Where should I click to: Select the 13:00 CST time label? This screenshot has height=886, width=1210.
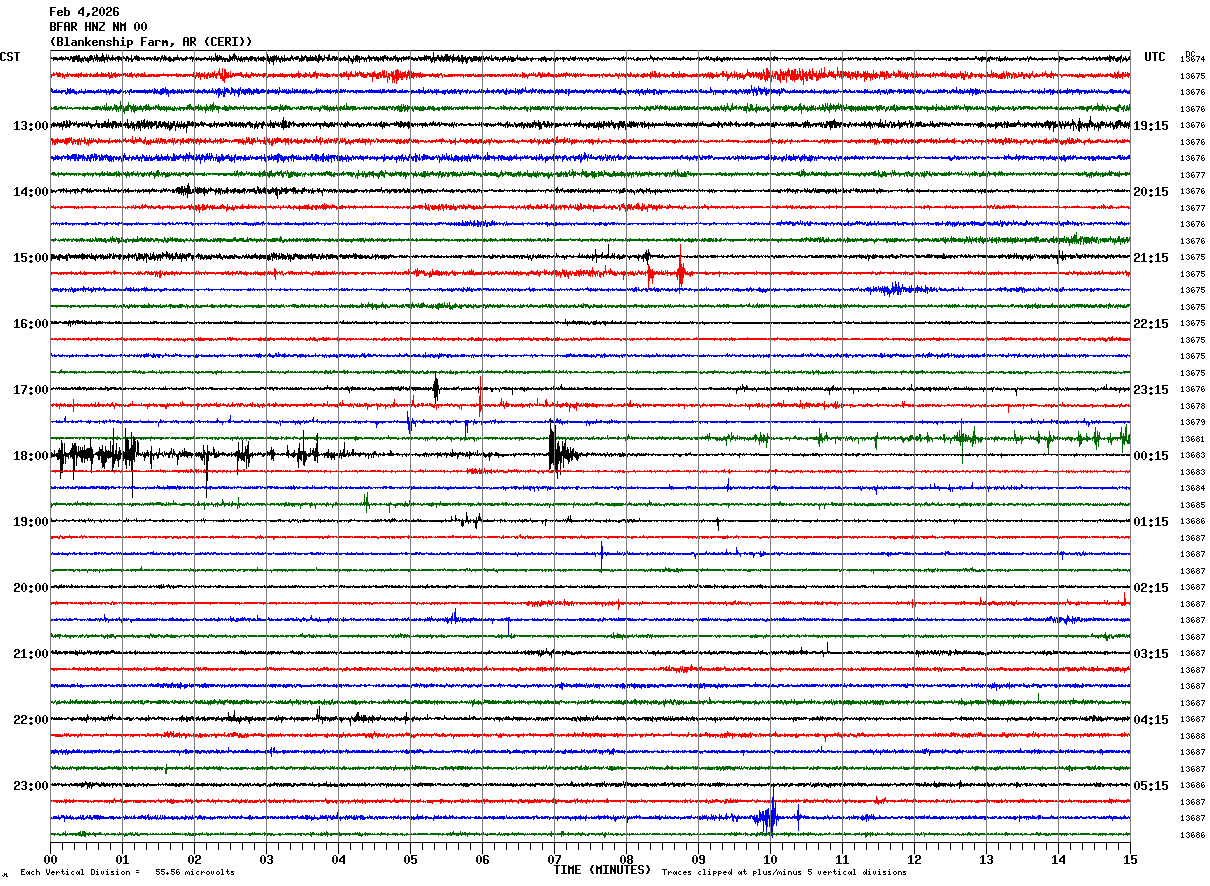pos(31,126)
